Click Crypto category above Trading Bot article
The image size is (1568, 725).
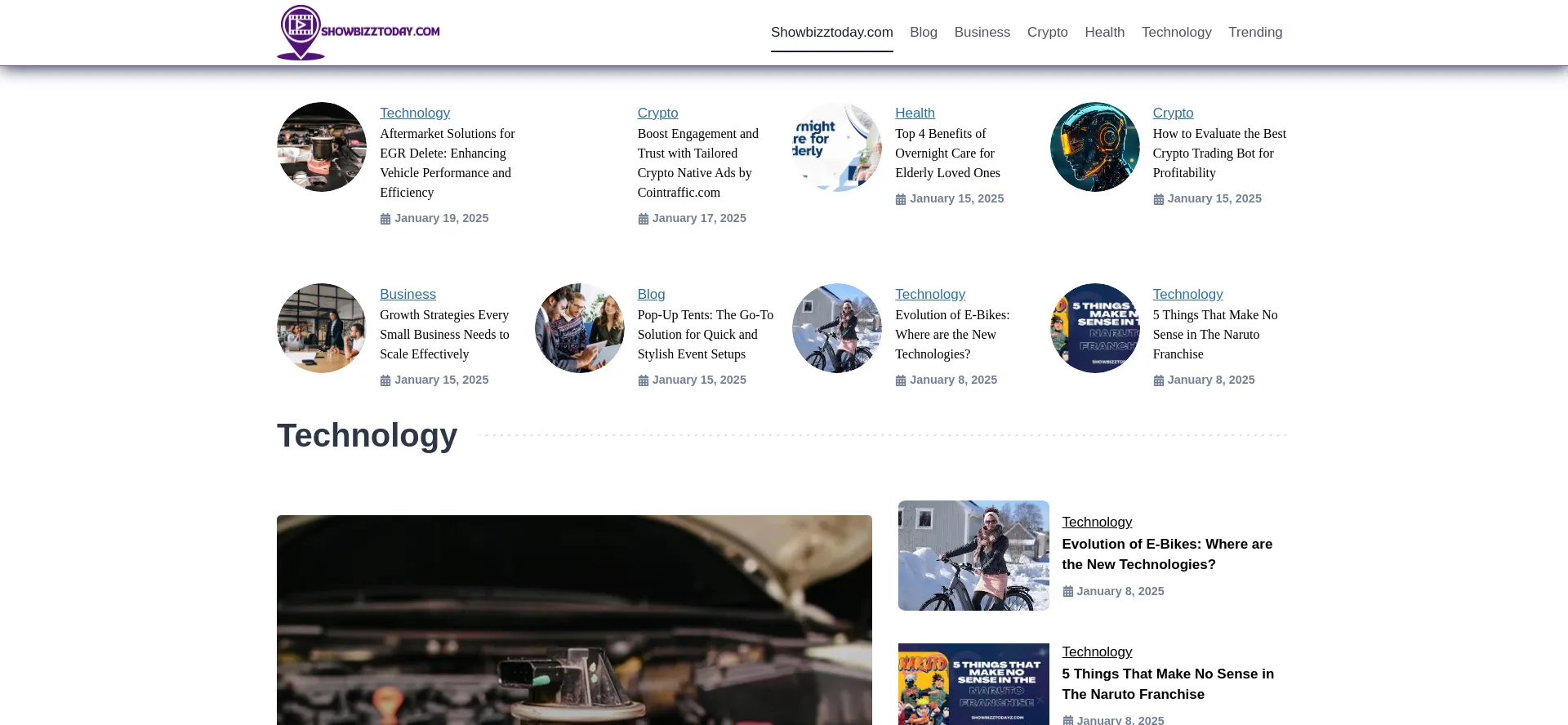(1174, 113)
